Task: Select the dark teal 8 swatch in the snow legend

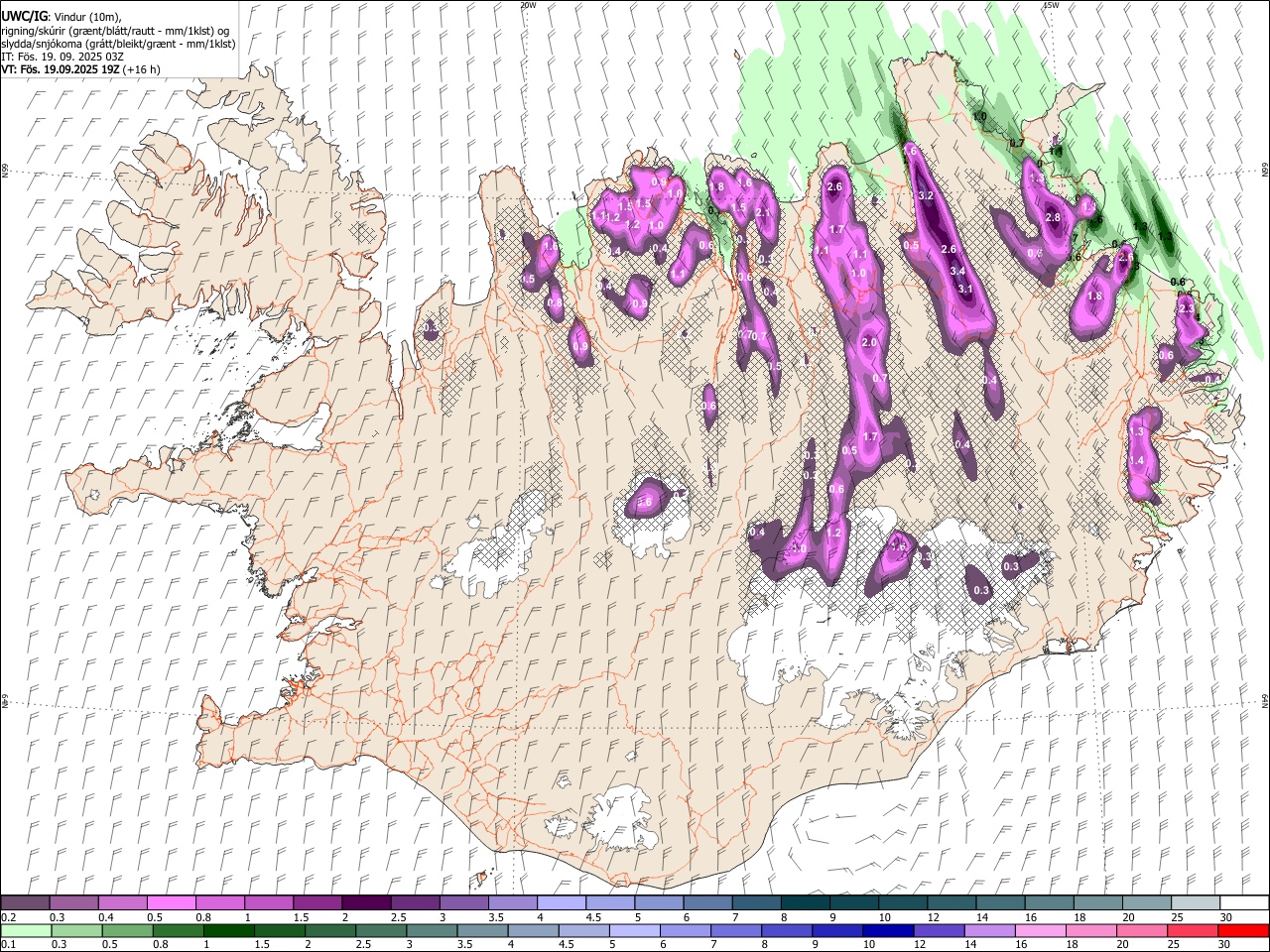Action: click(x=805, y=903)
